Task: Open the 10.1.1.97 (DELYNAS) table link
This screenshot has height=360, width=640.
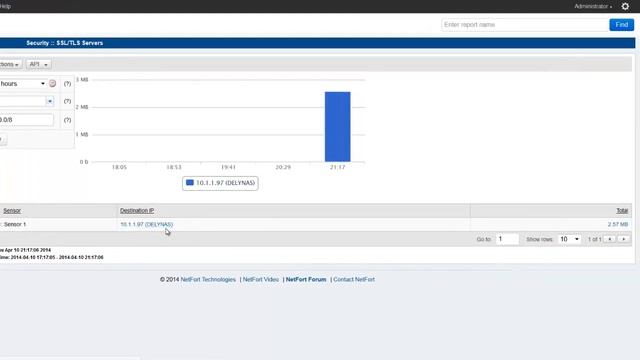Action: click(x=147, y=224)
